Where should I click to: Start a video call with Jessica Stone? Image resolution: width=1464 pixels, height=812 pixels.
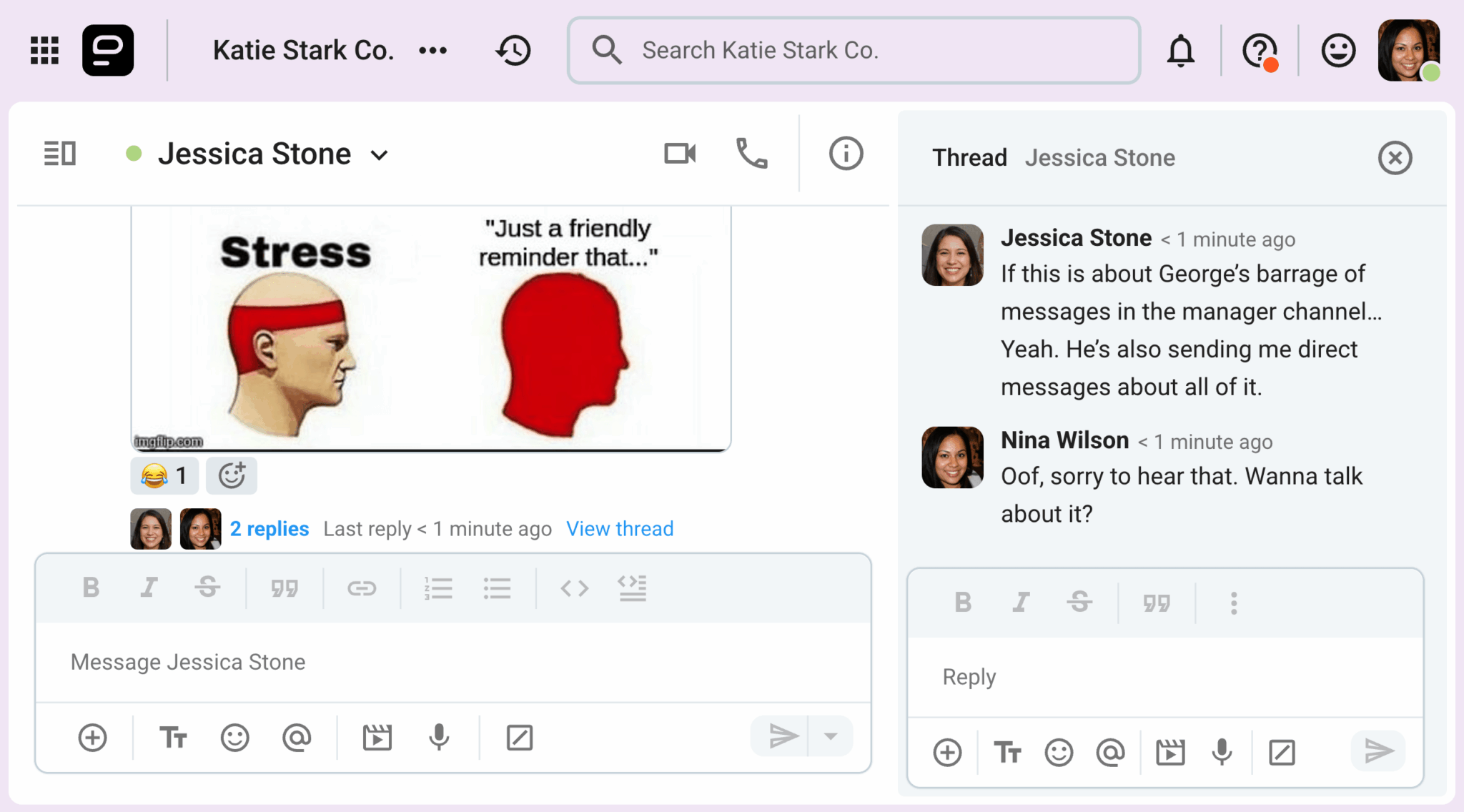[680, 153]
